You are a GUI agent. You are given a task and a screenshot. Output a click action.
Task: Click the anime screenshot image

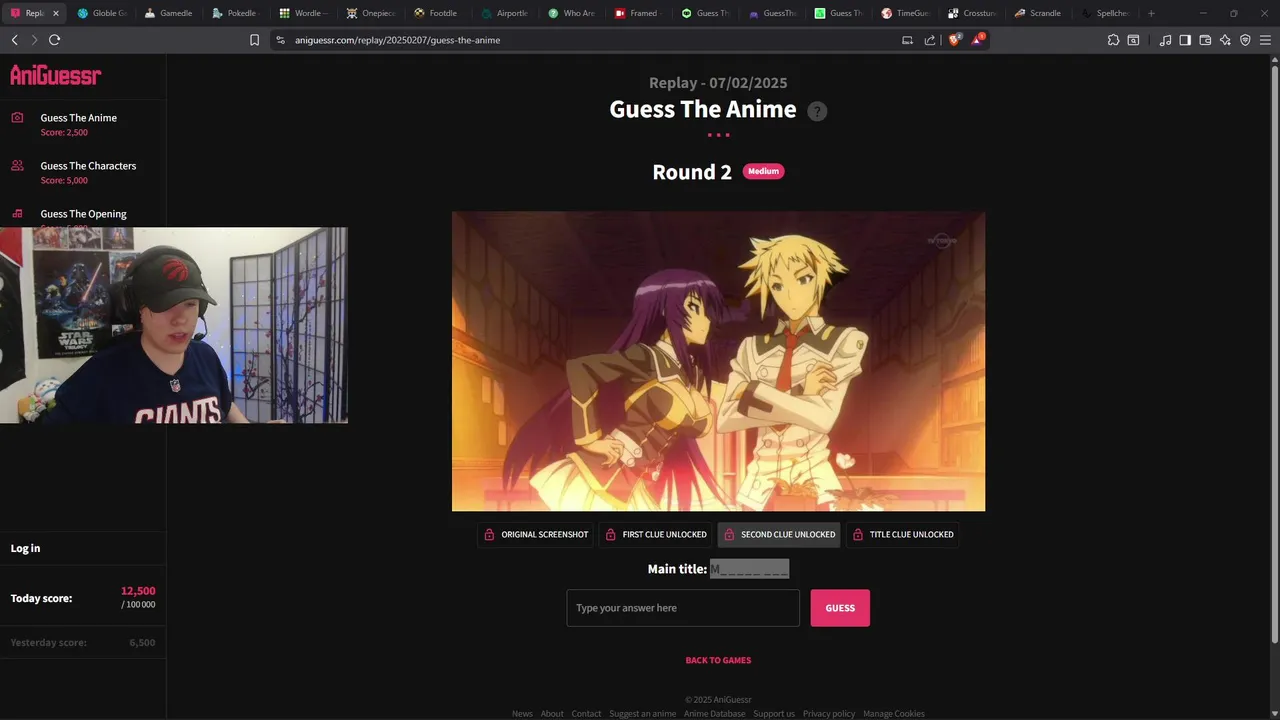tap(718, 361)
